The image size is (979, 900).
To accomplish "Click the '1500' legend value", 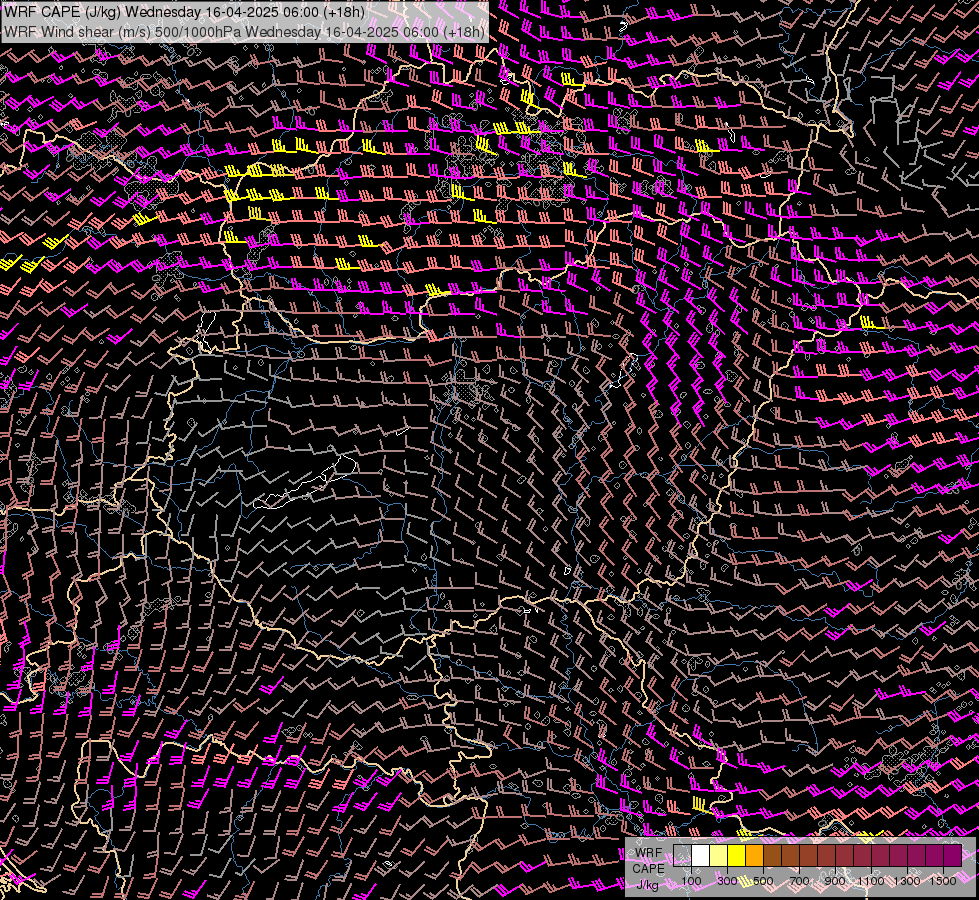I will tap(943, 881).
